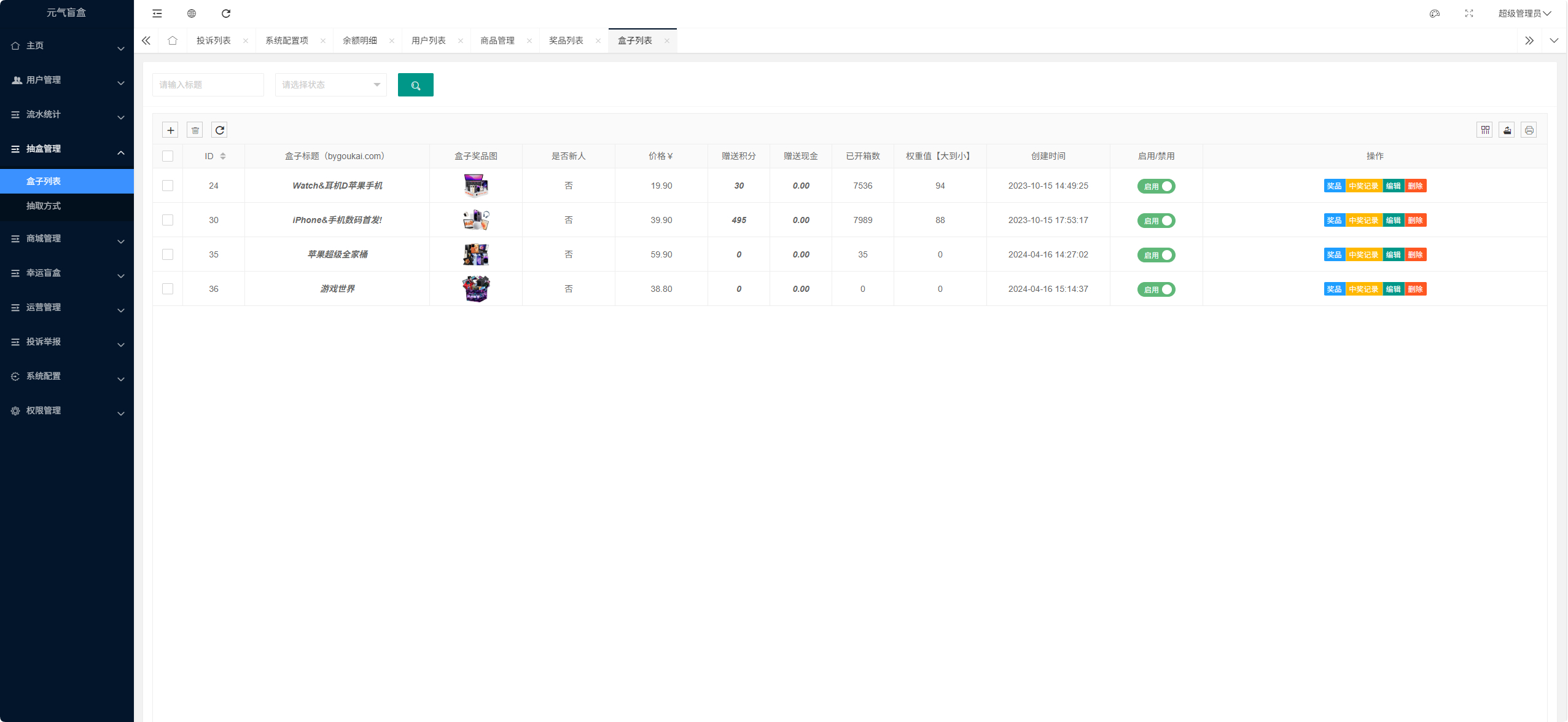Click the export table icon
Screen dimensions: 1568x722
(1507, 130)
